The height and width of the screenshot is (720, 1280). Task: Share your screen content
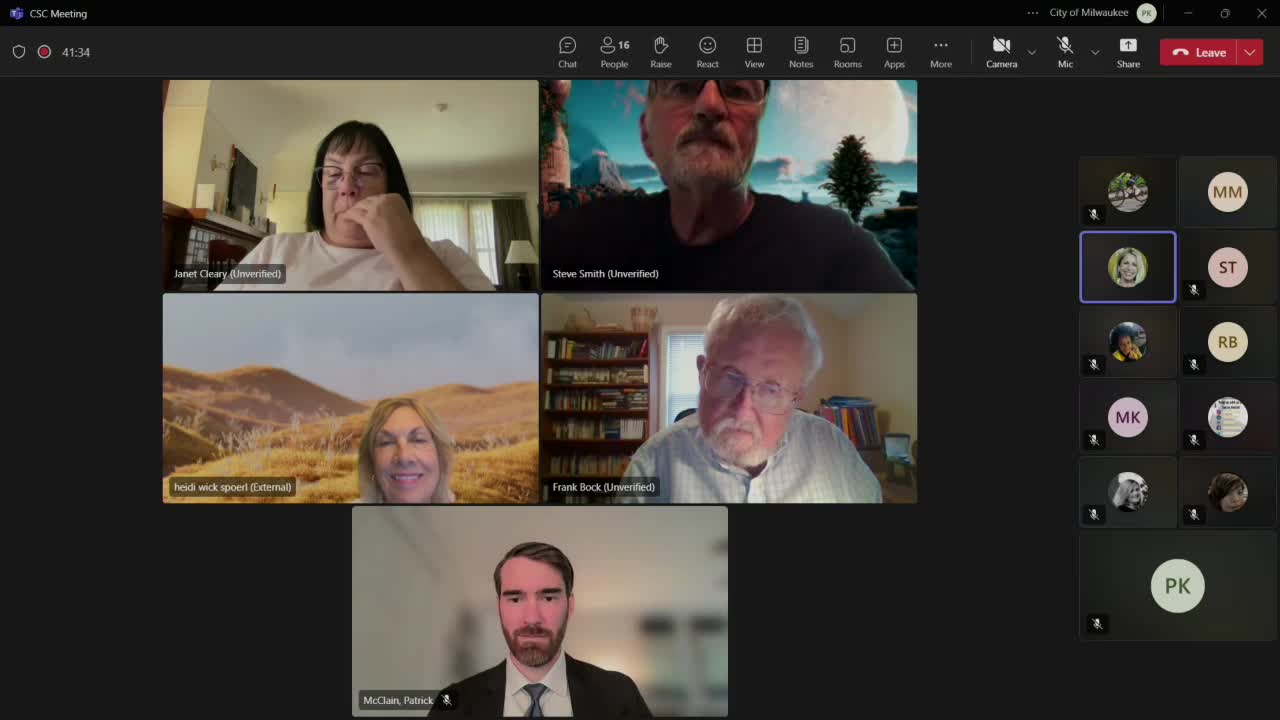(1128, 52)
